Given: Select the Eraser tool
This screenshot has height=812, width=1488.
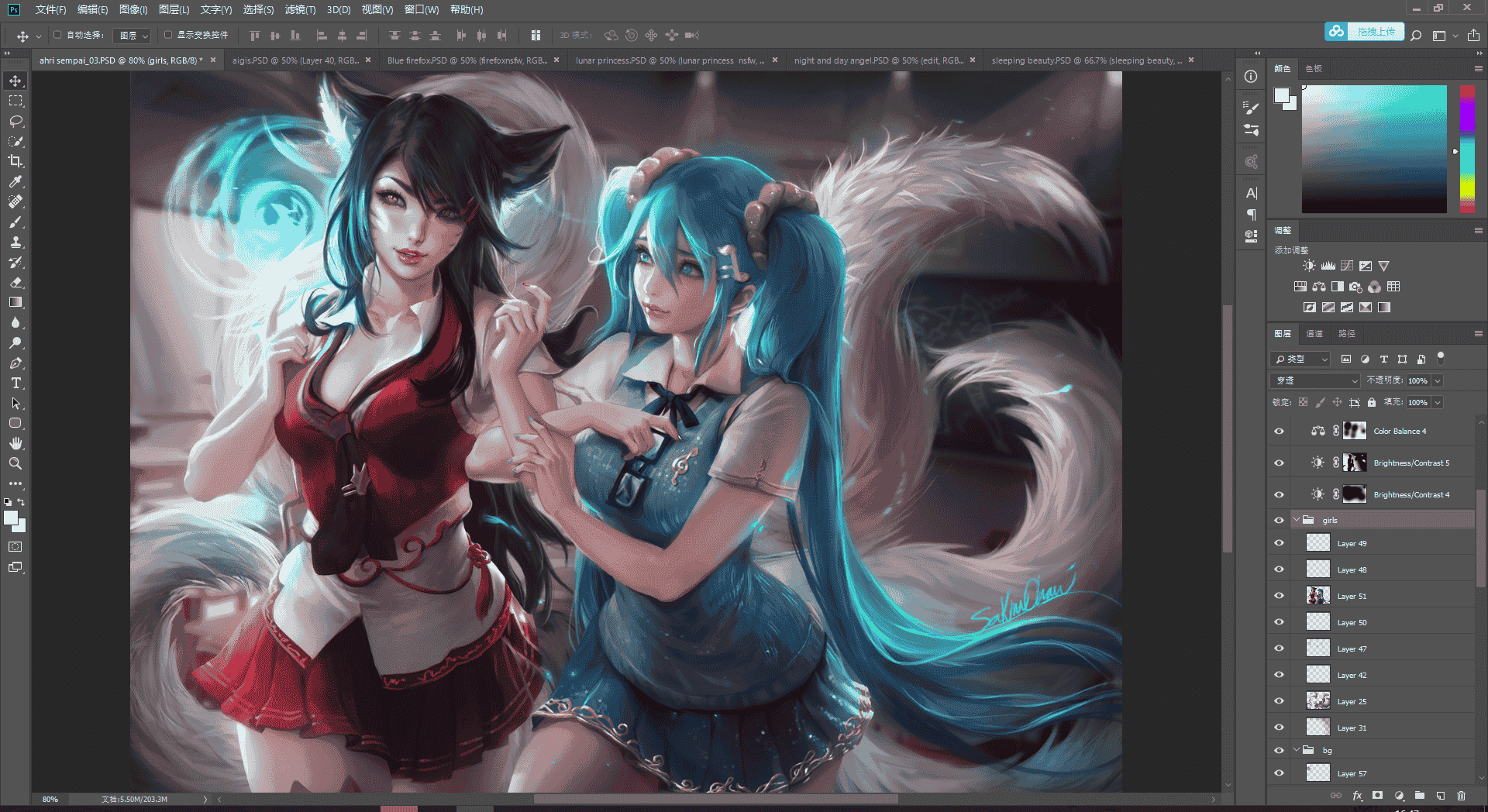Looking at the screenshot, I should (x=15, y=282).
